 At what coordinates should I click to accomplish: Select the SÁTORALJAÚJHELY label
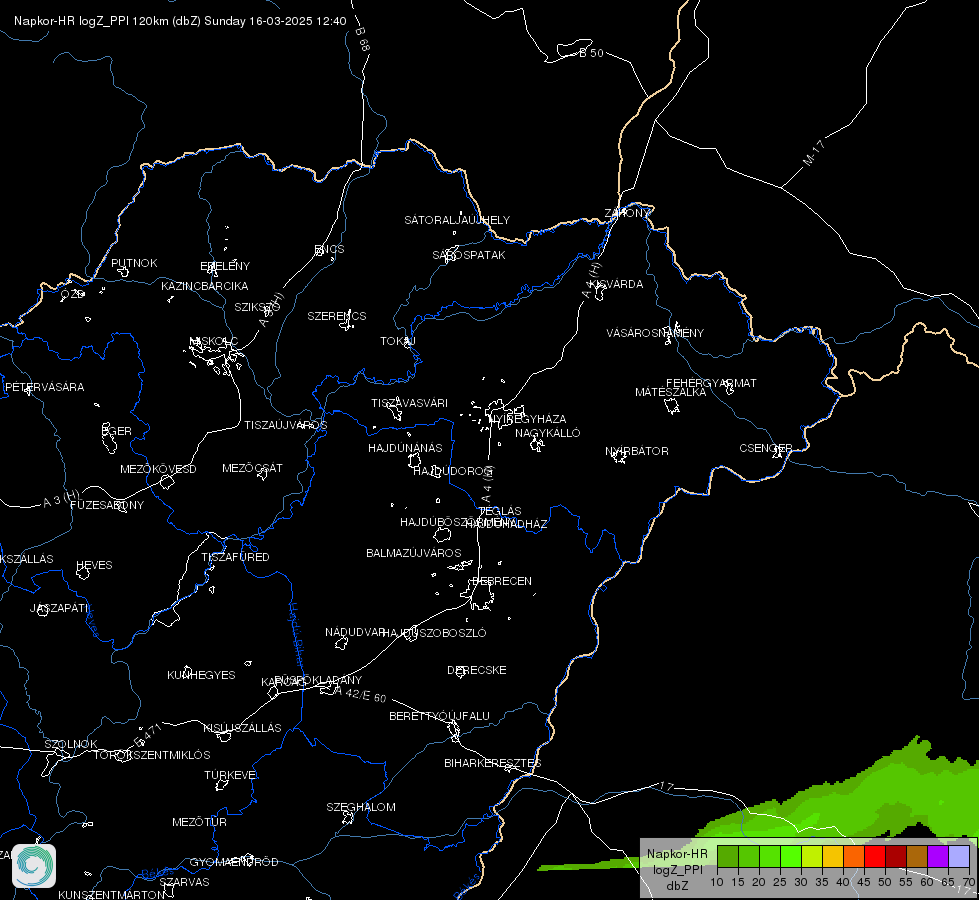pos(457,220)
